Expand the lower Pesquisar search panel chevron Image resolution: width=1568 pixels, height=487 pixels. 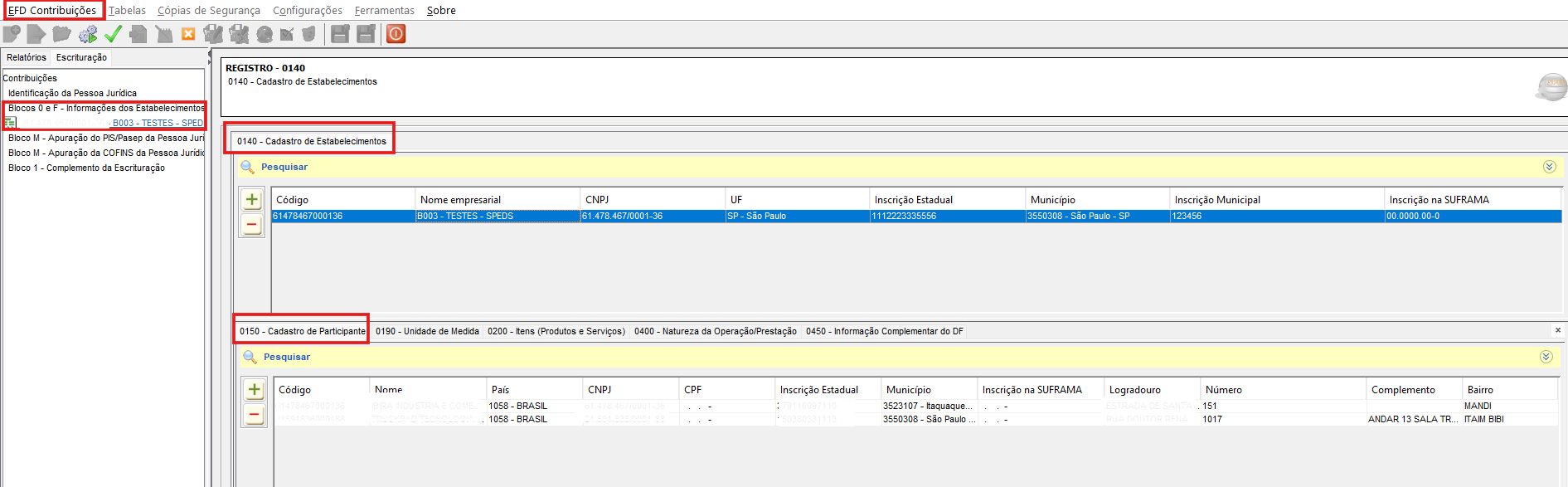pyautogui.click(x=1546, y=357)
